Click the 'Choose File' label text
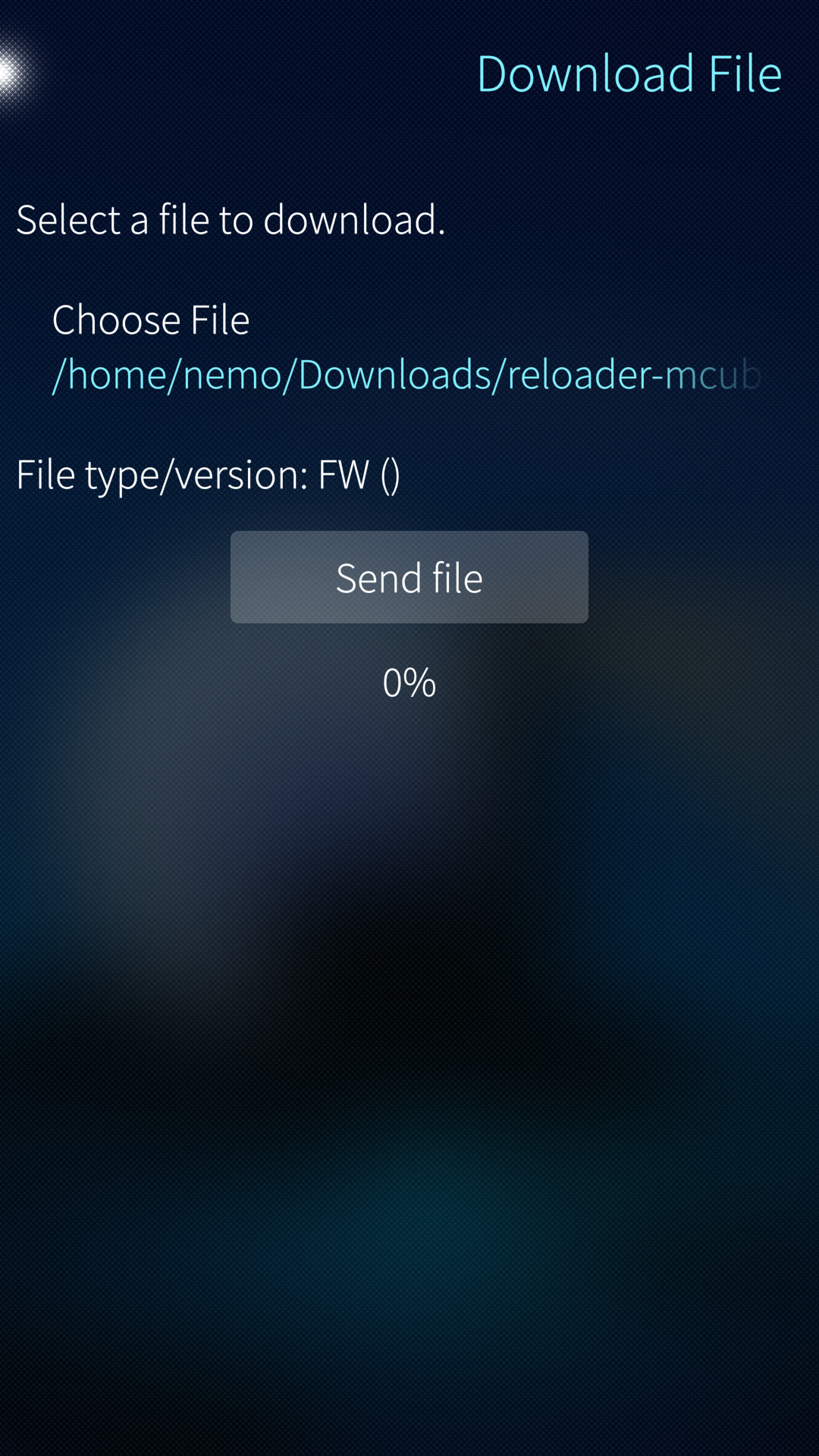 (x=151, y=319)
